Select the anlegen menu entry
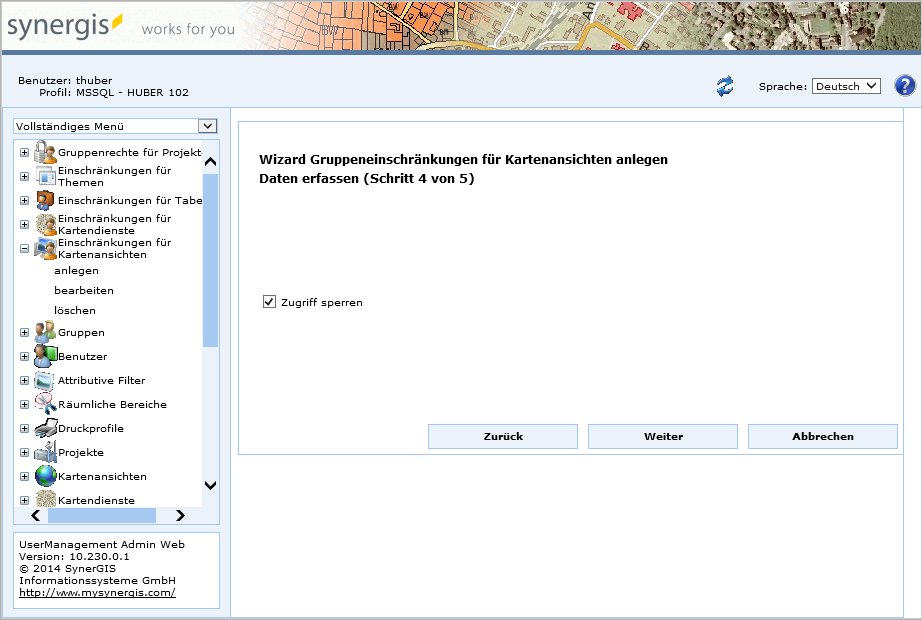Screen dimensions: 922x620 coord(76,270)
